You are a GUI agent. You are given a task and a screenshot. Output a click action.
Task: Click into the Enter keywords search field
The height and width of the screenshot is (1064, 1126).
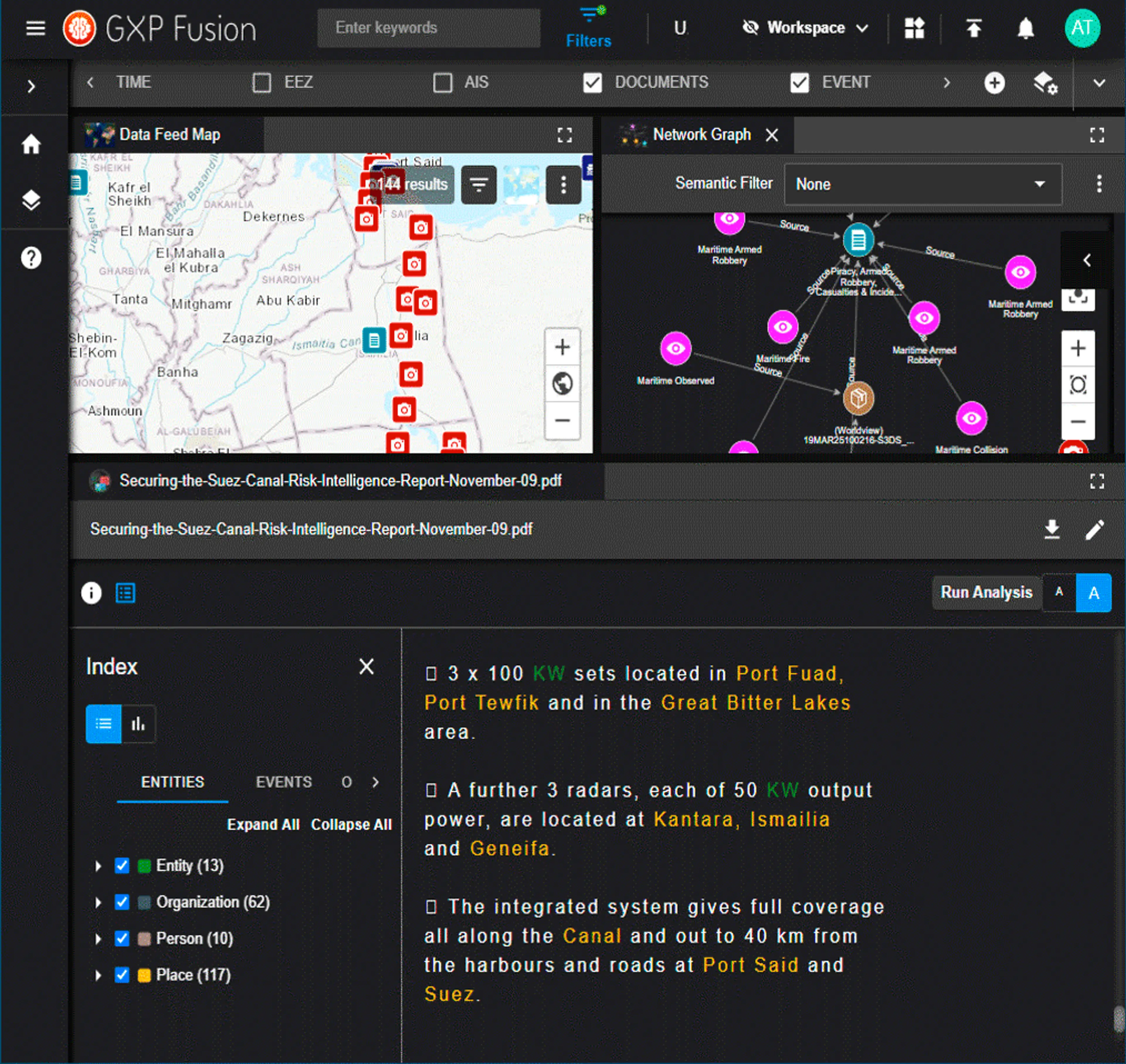(429, 28)
